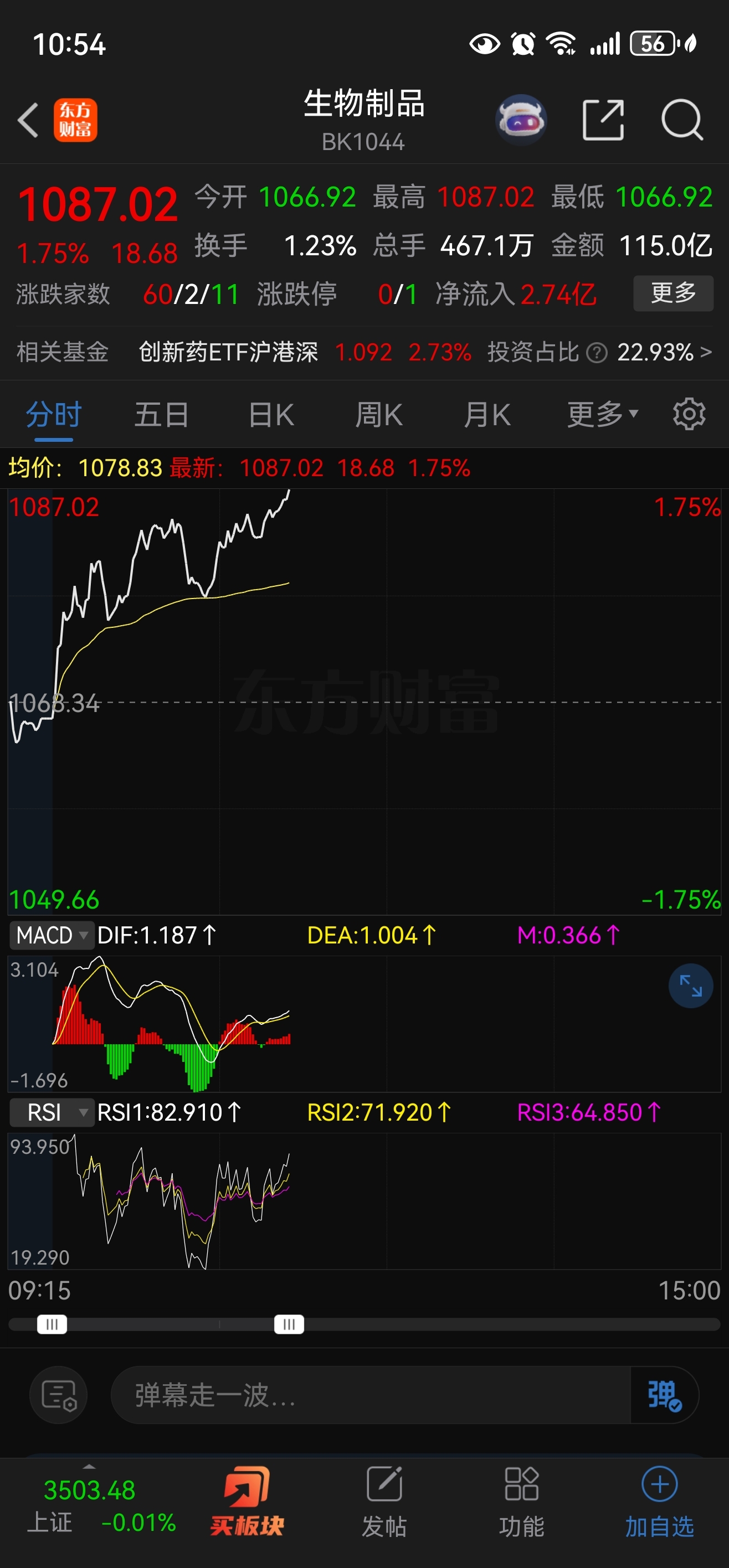729x1568 pixels.
Task: Tap the 买板块 buy icon
Action: [247, 1501]
